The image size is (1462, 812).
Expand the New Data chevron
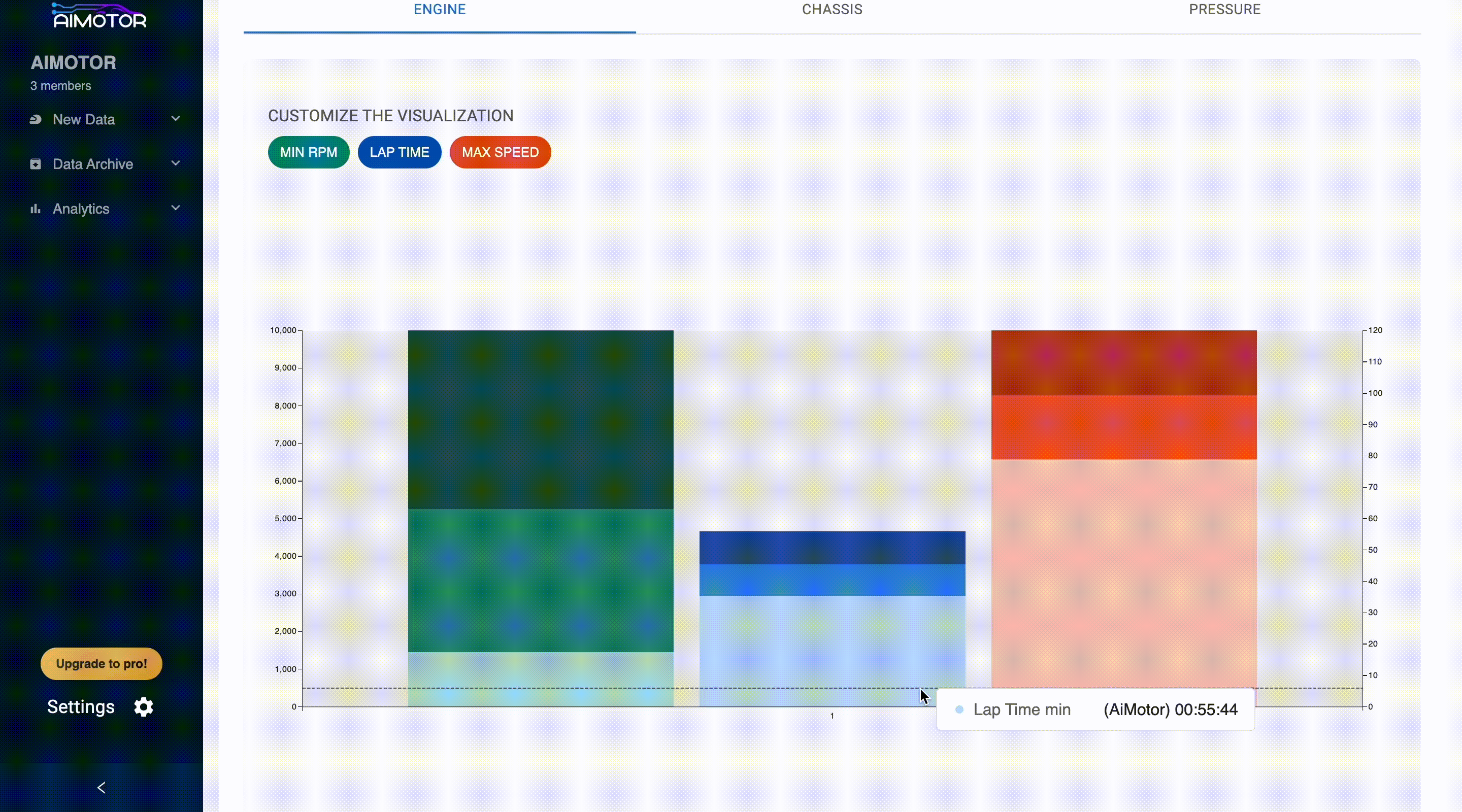175,119
